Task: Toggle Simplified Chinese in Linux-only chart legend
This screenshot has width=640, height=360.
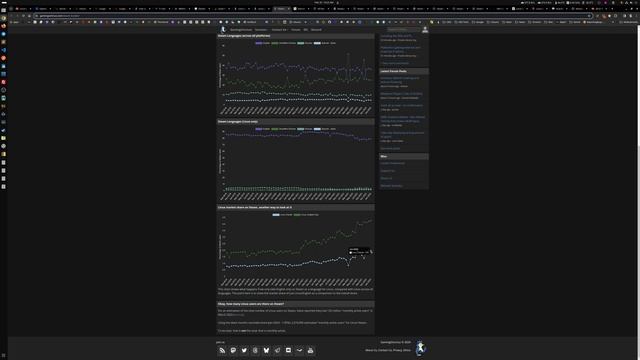Action: tap(284, 129)
